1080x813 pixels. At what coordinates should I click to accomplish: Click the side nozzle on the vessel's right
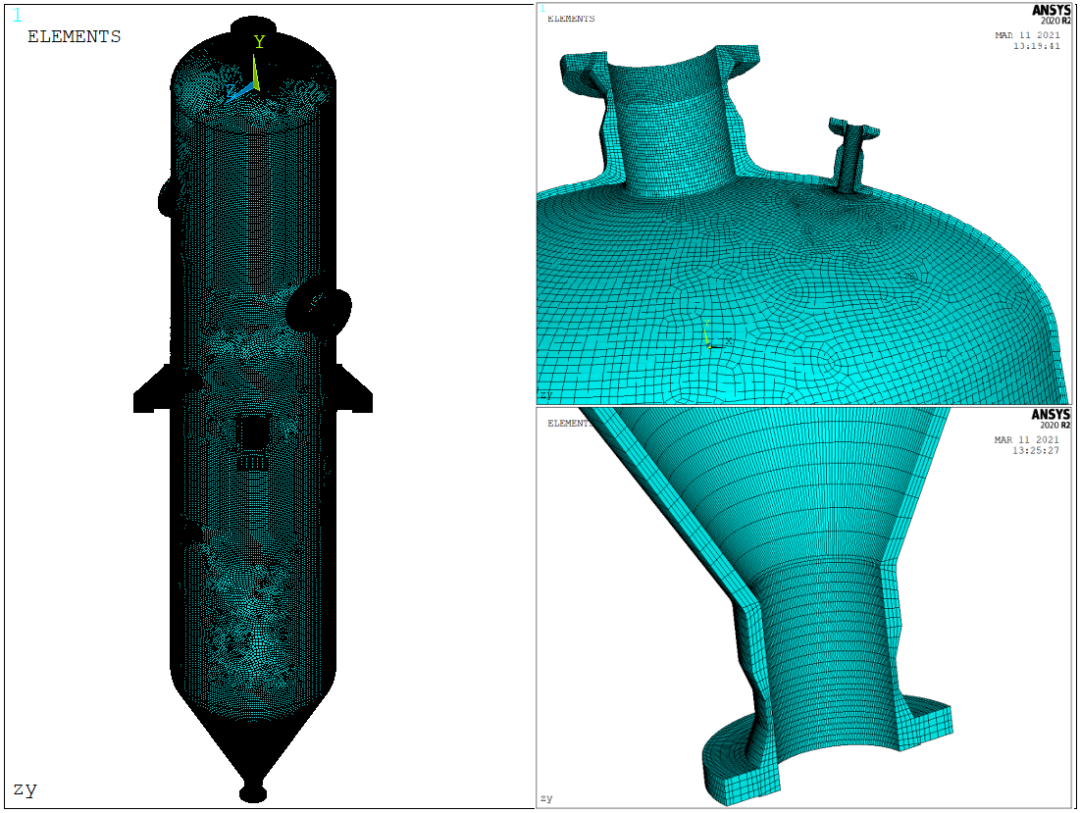pyautogui.click(x=320, y=306)
